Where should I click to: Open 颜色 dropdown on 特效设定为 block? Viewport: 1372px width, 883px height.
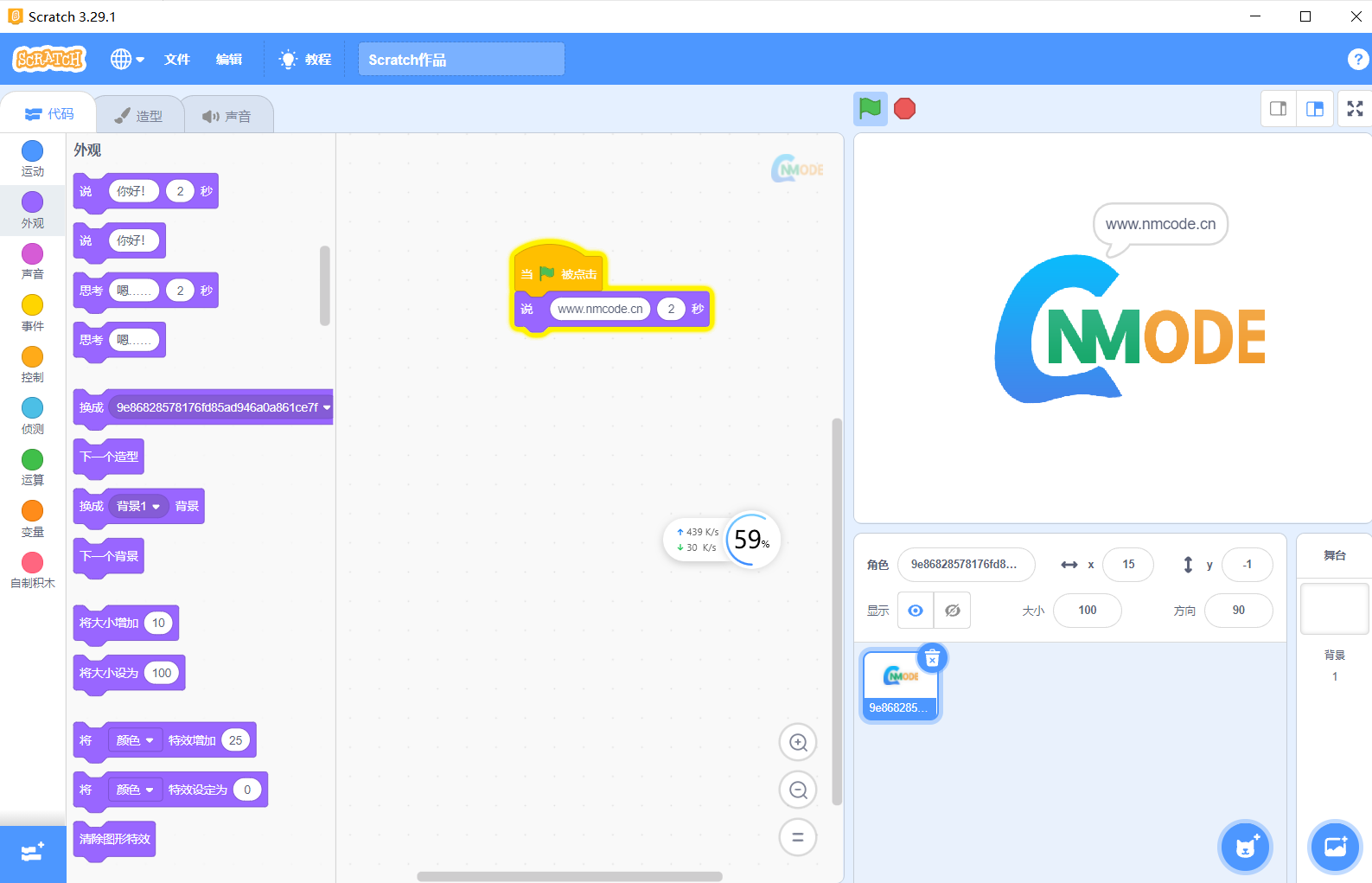135,790
